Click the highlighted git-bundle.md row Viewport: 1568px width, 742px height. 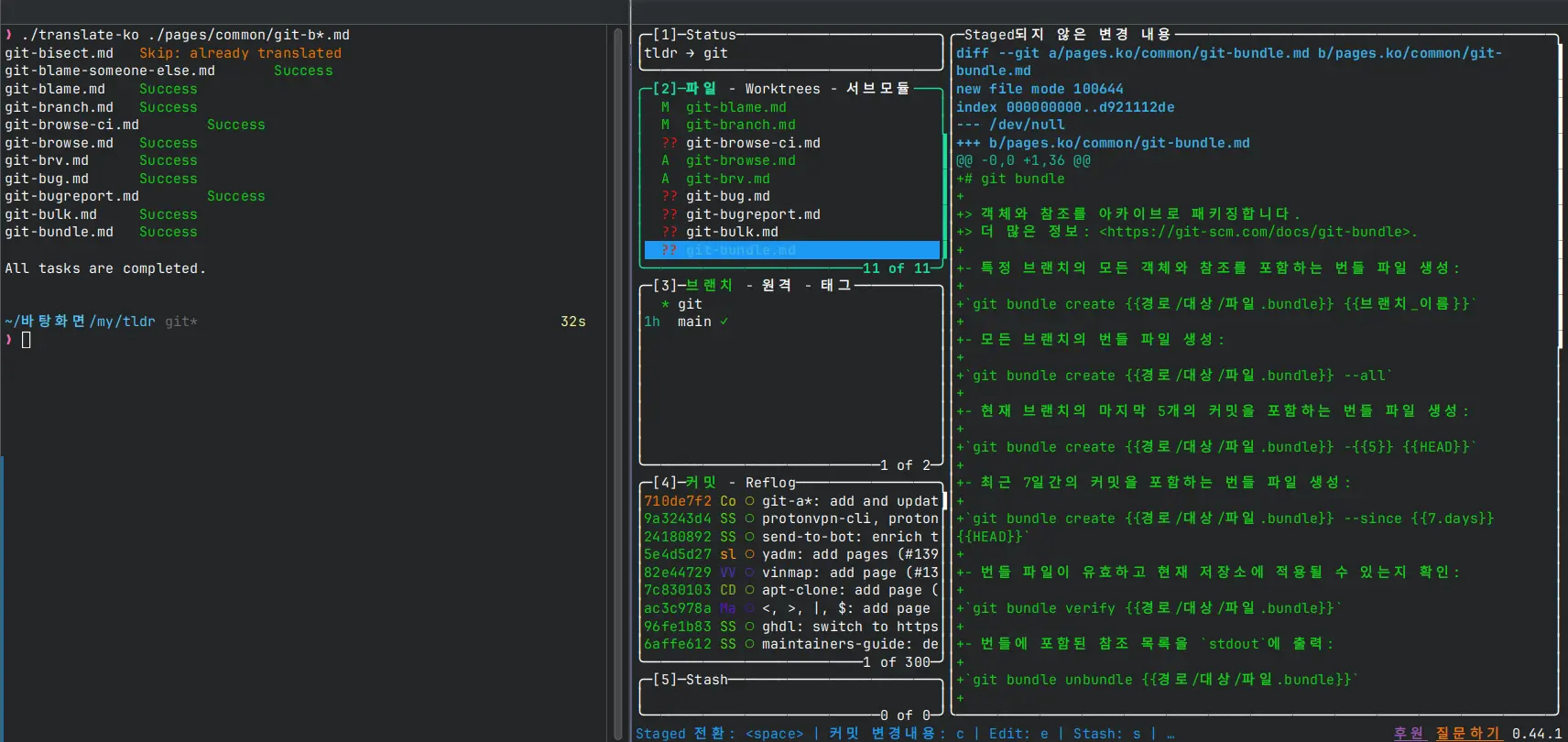coord(791,250)
